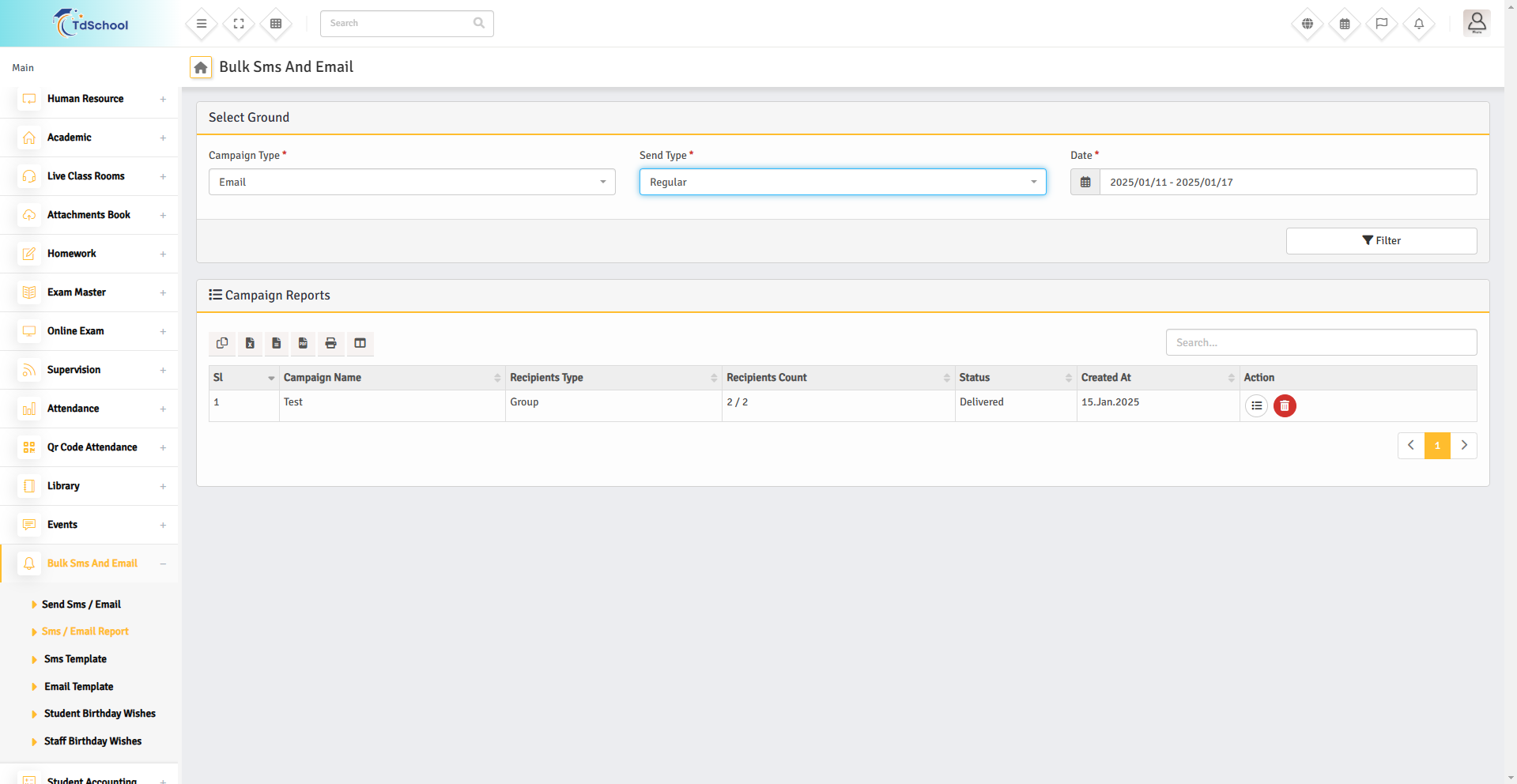This screenshot has width=1517, height=784.
Task: Open the Send Type dropdown set to Regular
Action: (x=842, y=182)
